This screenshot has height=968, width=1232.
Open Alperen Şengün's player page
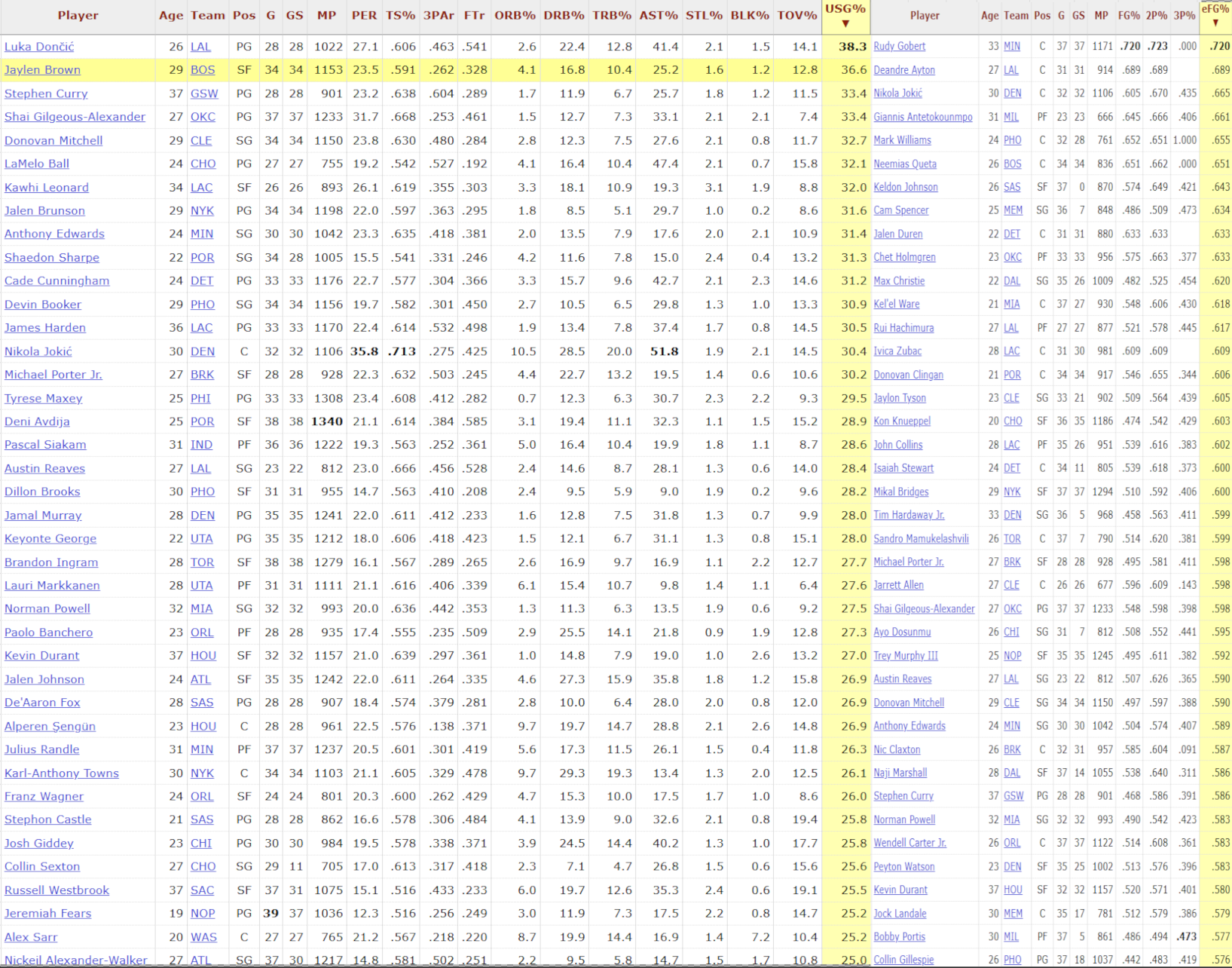(50, 726)
